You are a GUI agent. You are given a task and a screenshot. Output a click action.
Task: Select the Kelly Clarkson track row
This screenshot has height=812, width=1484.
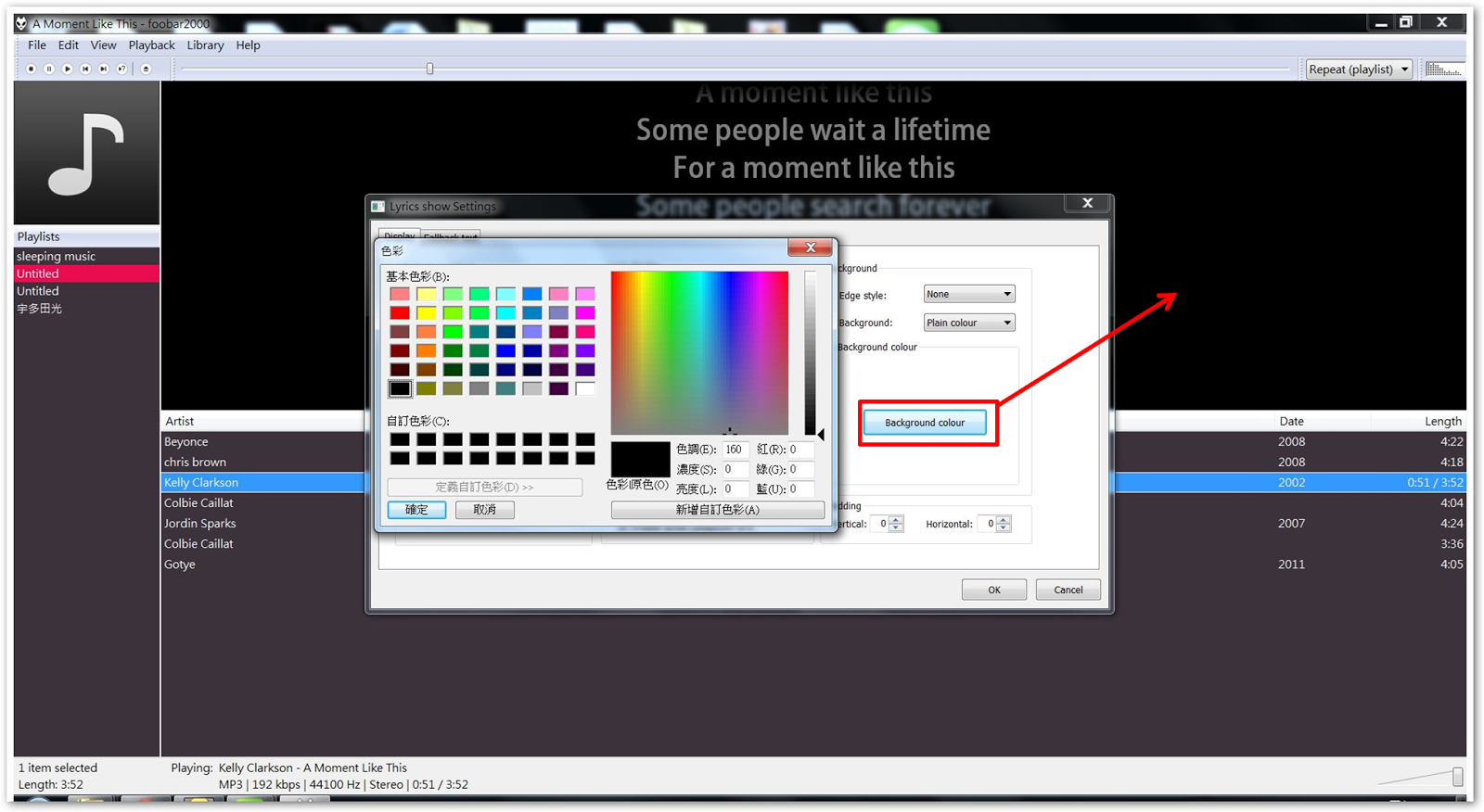[x=264, y=482]
